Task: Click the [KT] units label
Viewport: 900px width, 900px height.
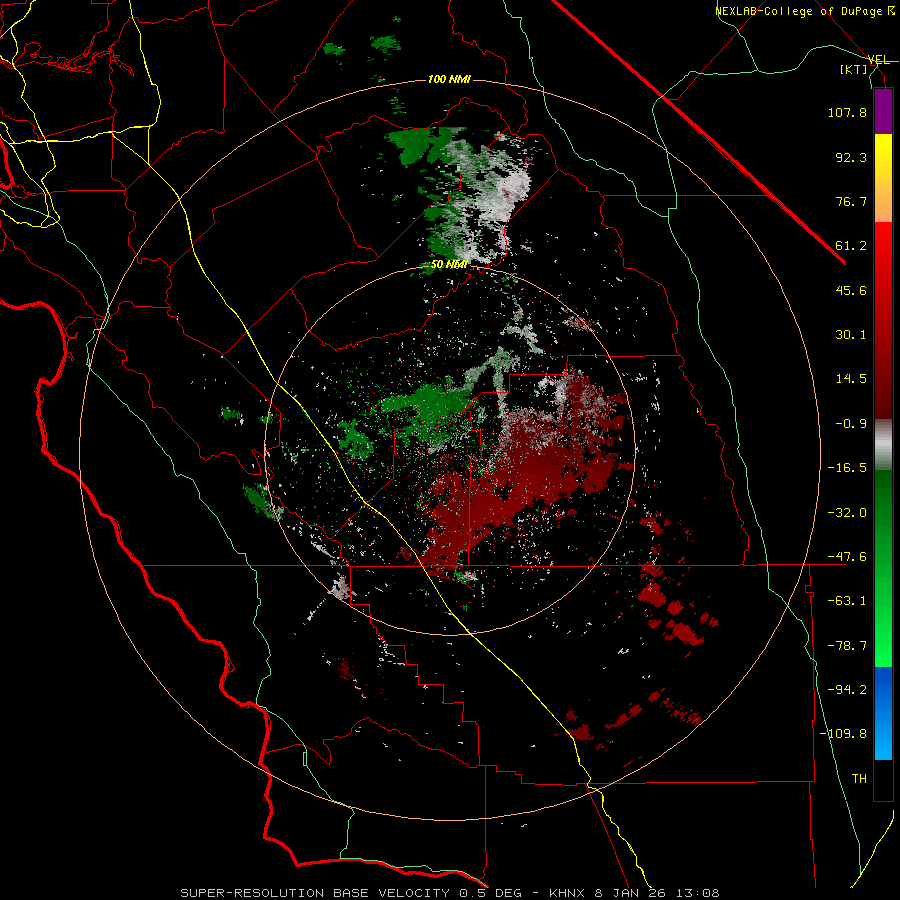Action: point(854,69)
